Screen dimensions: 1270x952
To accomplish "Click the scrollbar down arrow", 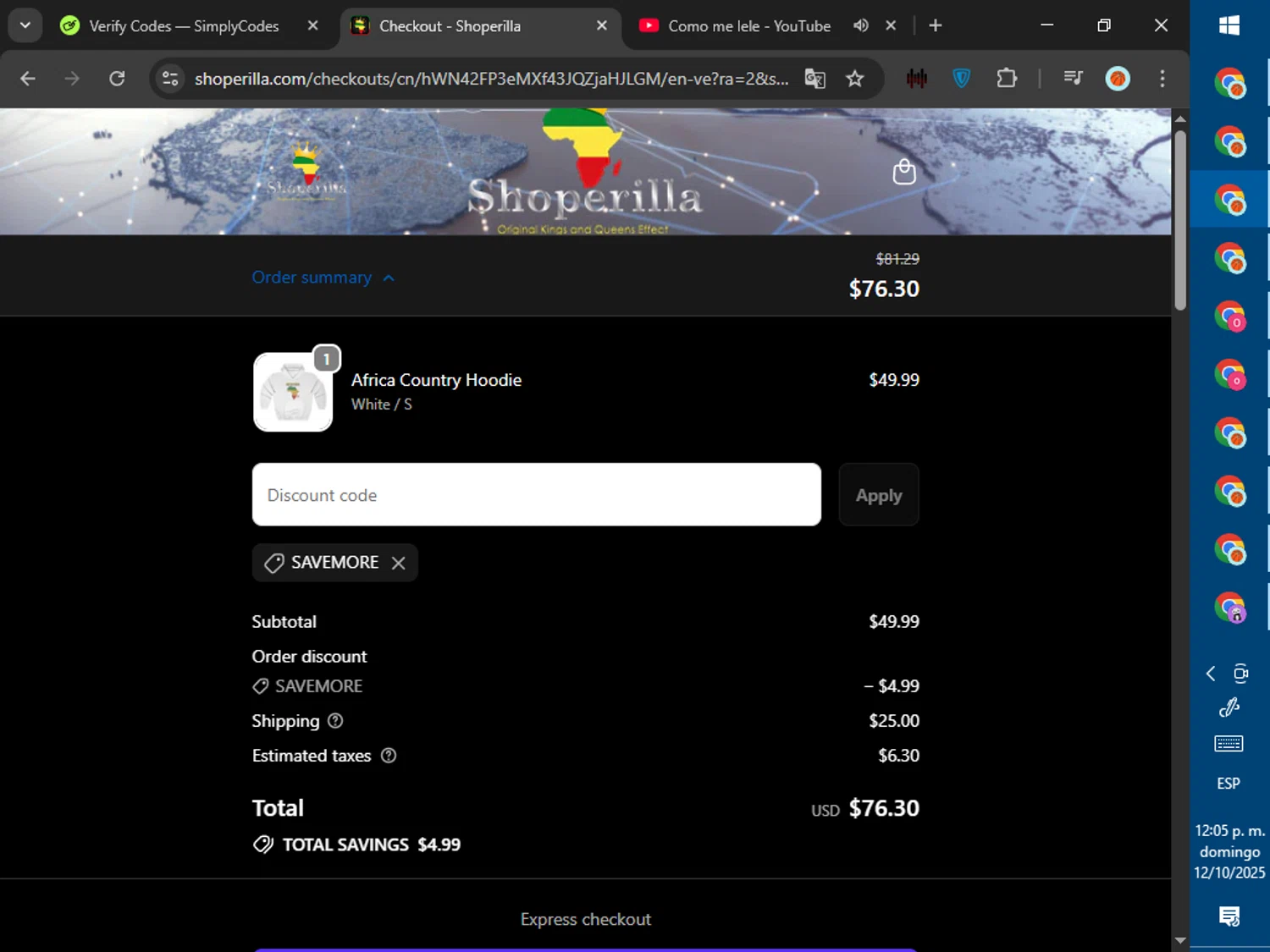I will 1180,940.
